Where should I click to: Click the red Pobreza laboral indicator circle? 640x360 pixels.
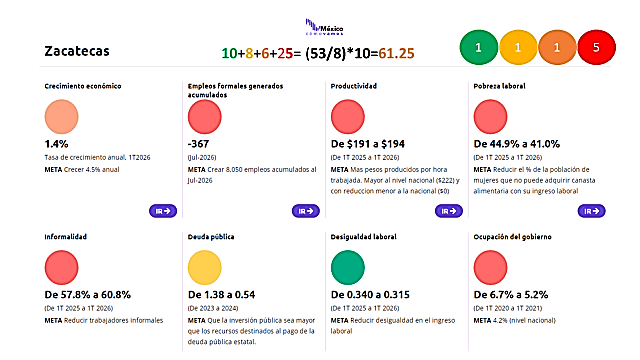pos(490,117)
